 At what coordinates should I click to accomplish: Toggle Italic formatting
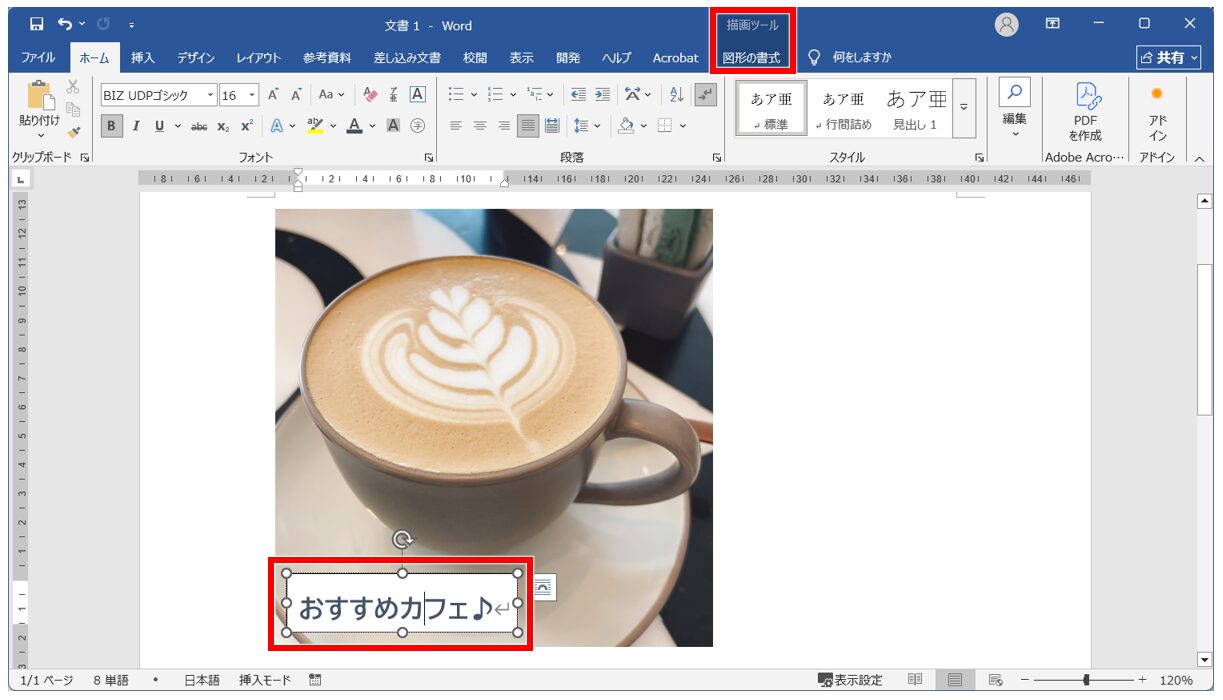(x=136, y=126)
